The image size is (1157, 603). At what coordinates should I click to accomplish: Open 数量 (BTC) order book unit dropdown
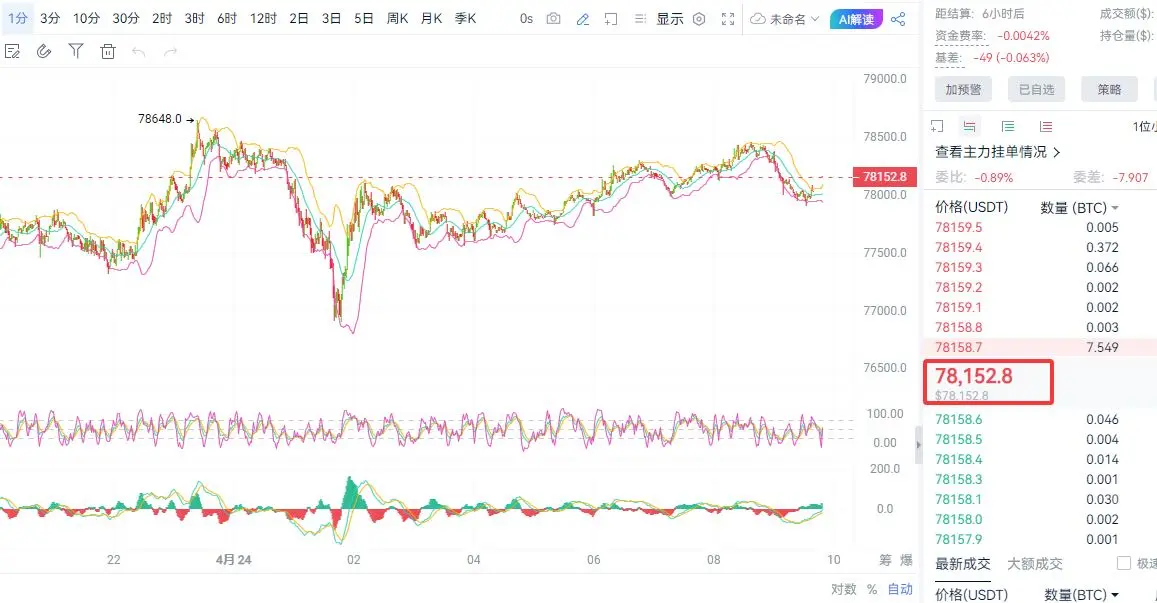(x=1079, y=208)
